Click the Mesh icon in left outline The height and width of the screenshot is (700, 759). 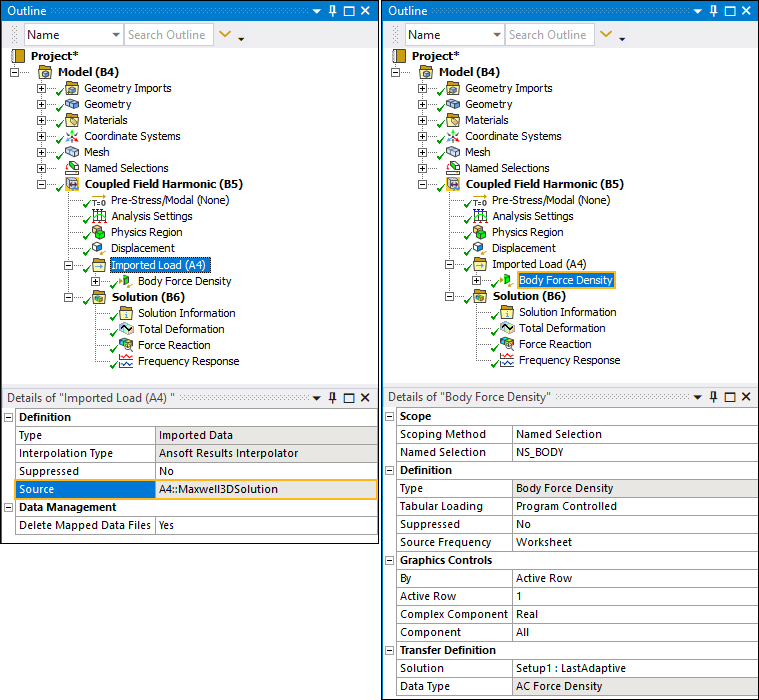point(72,152)
